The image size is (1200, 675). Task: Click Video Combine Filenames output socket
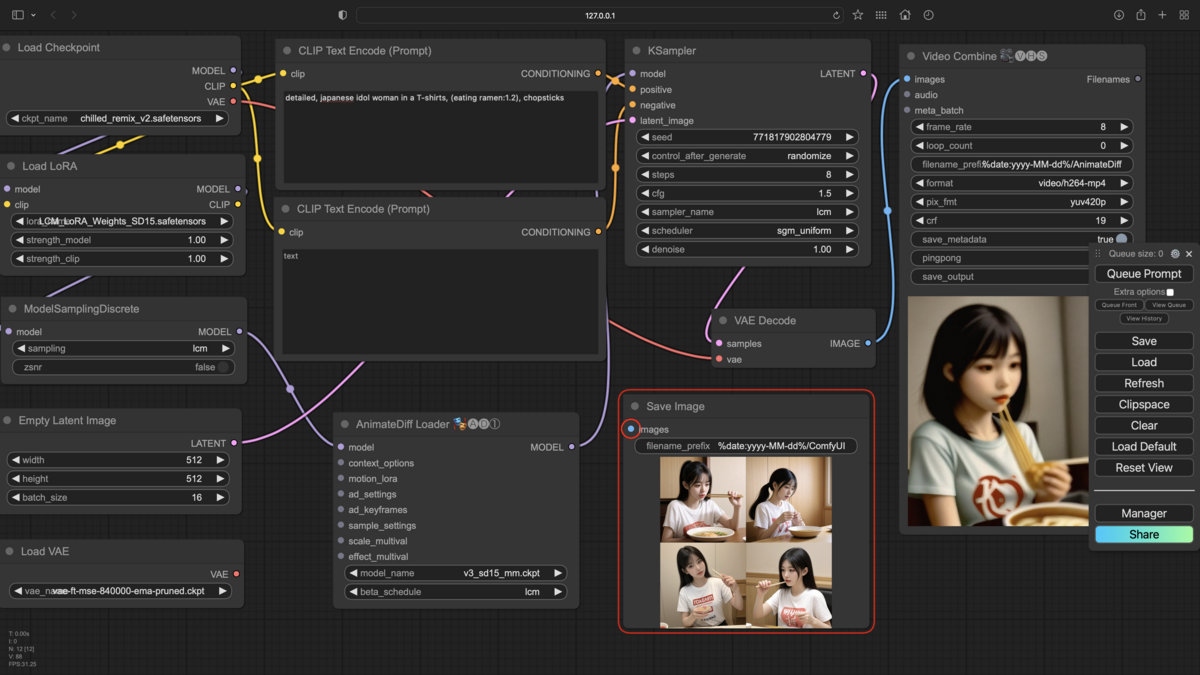(1138, 79)
